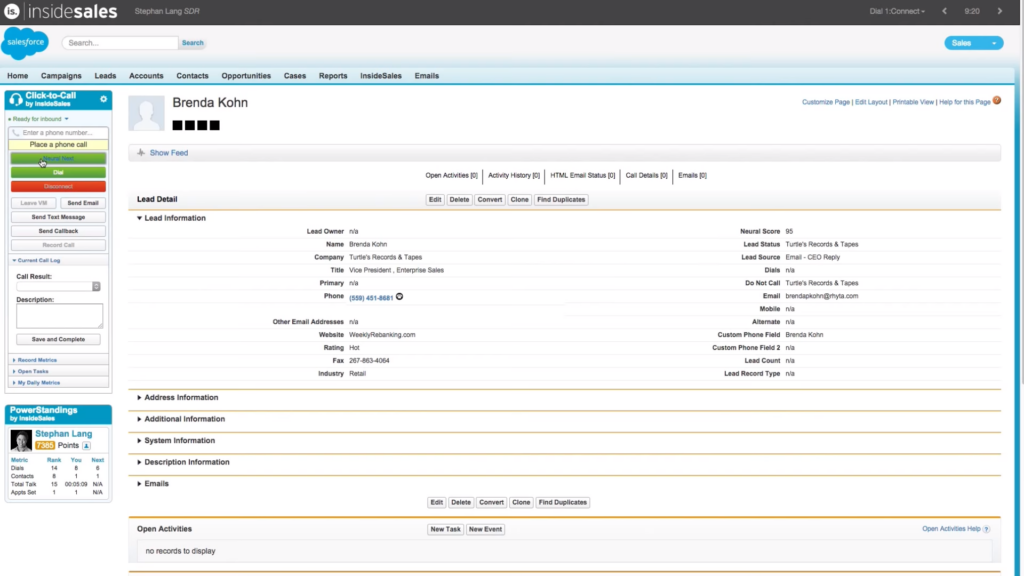The image size is (1024, 576).
Task: Click the top Find Duplicates button
Action: (x=561, y=200)
